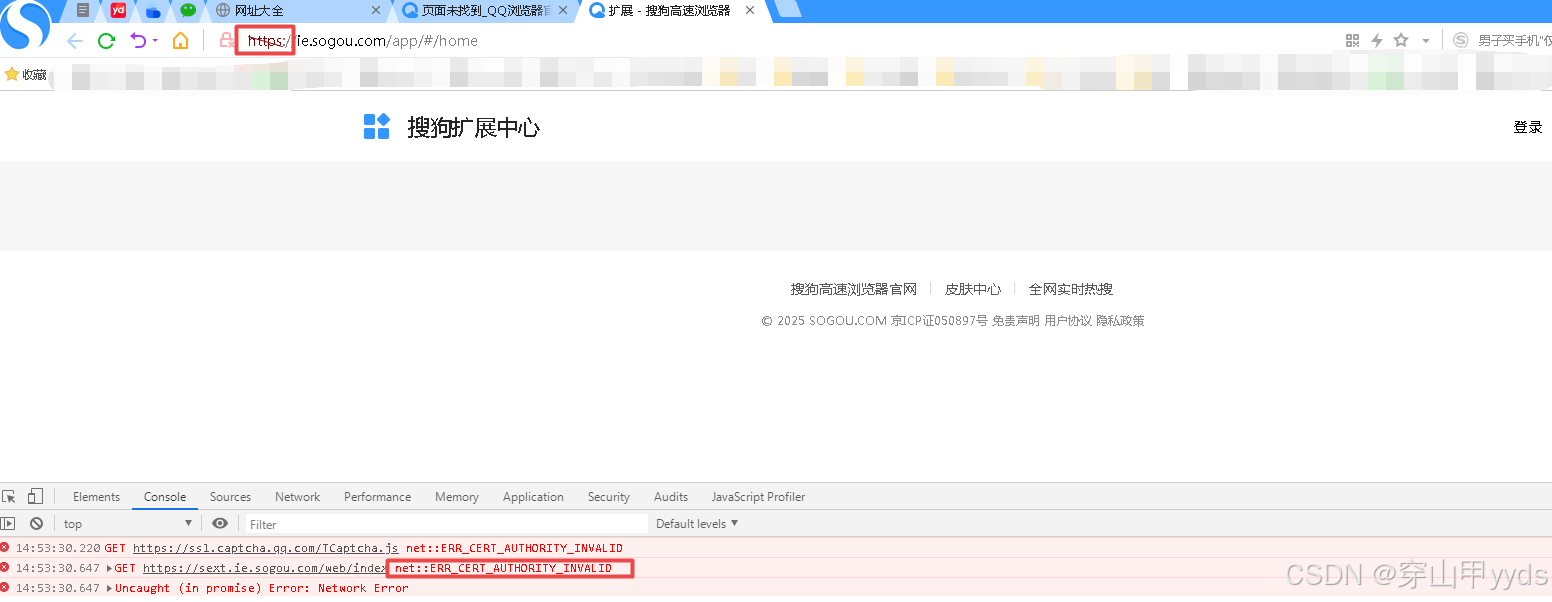Switch to the Elements panel
This screenshot has height=602, width=1552.
tap(96, 497)
